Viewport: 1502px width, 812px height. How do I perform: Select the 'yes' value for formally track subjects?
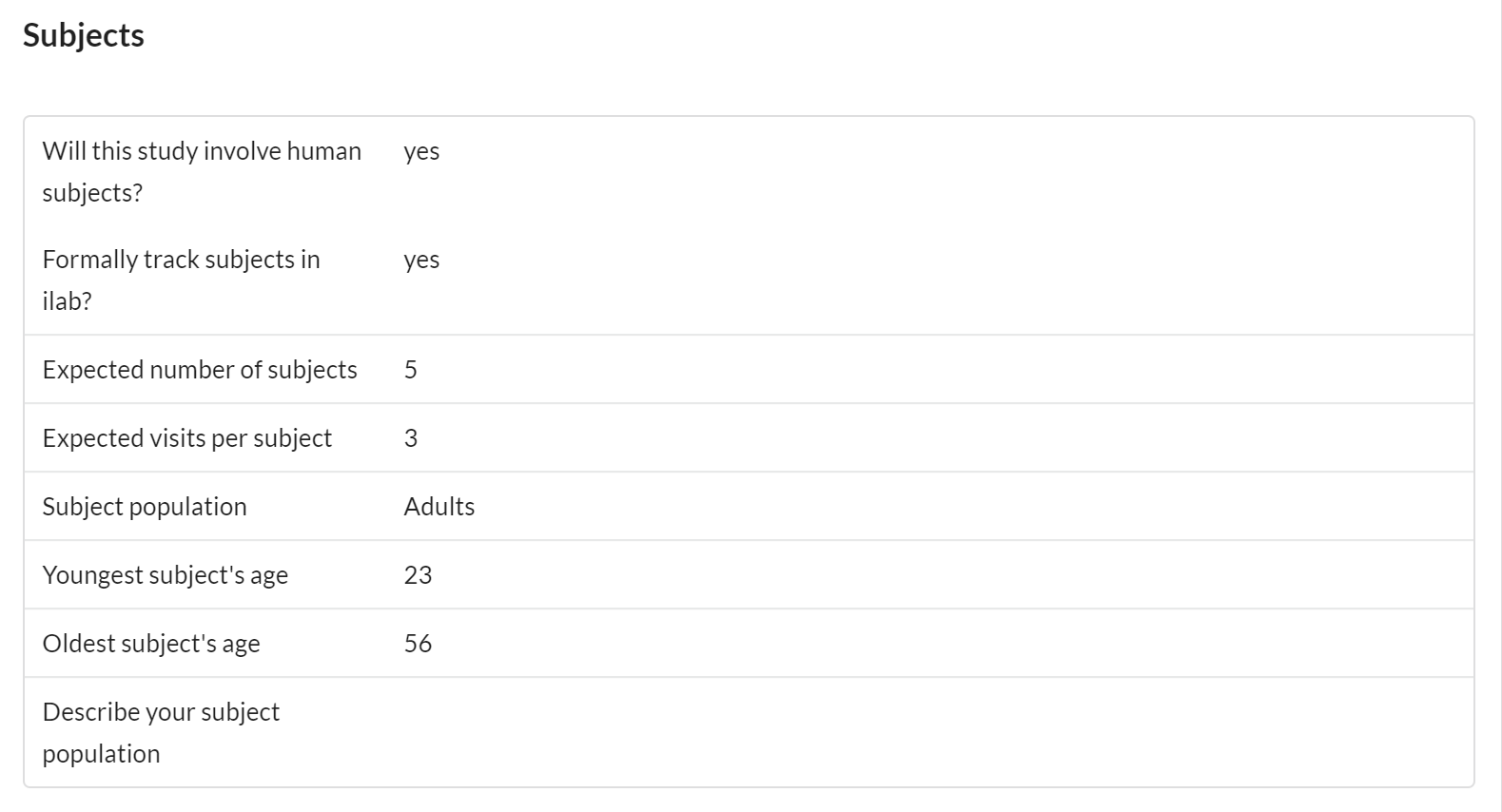(x=421, y=260)
